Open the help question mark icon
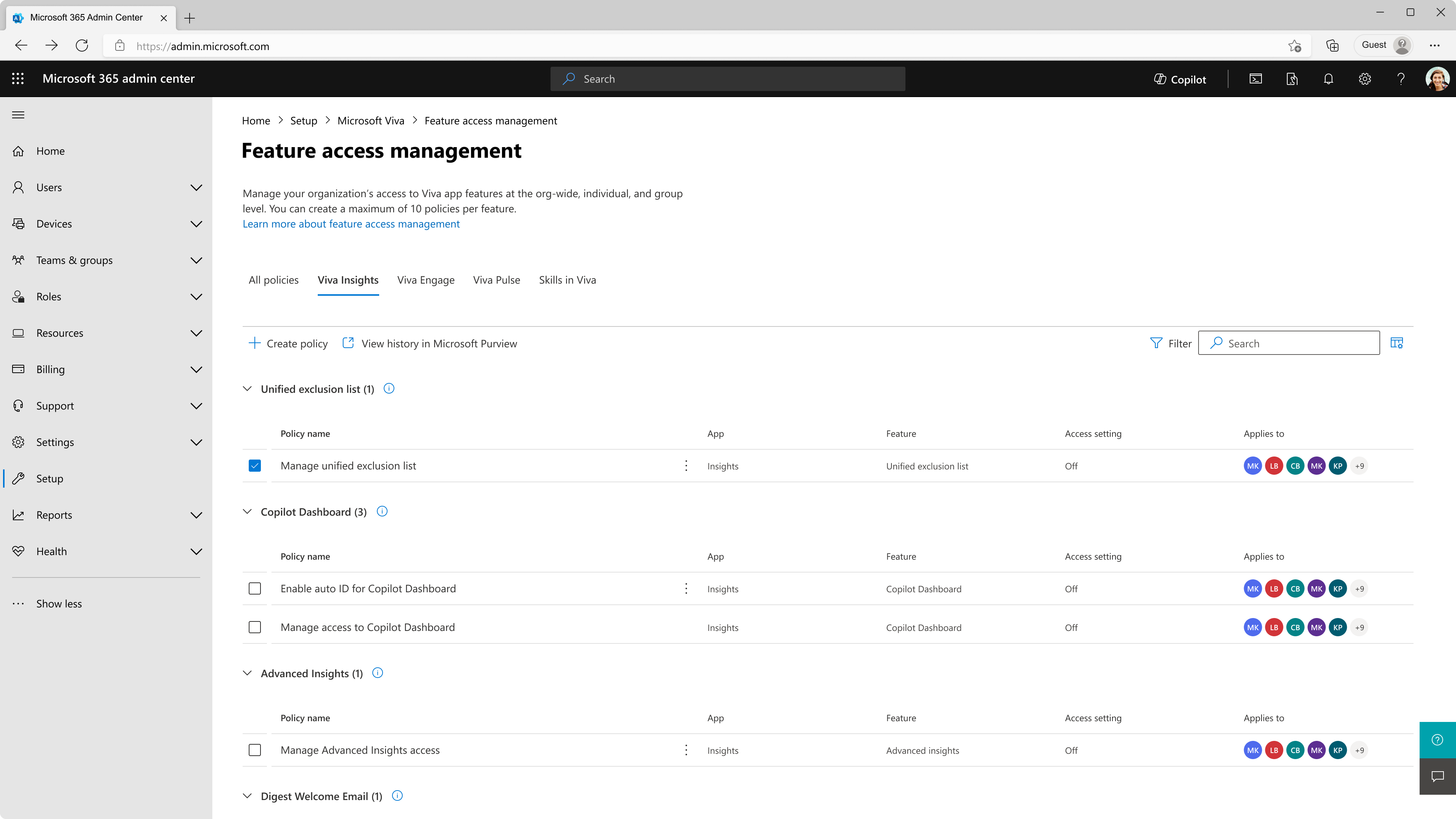The width and height of the screenshot is (1456, 819). 1401,79
